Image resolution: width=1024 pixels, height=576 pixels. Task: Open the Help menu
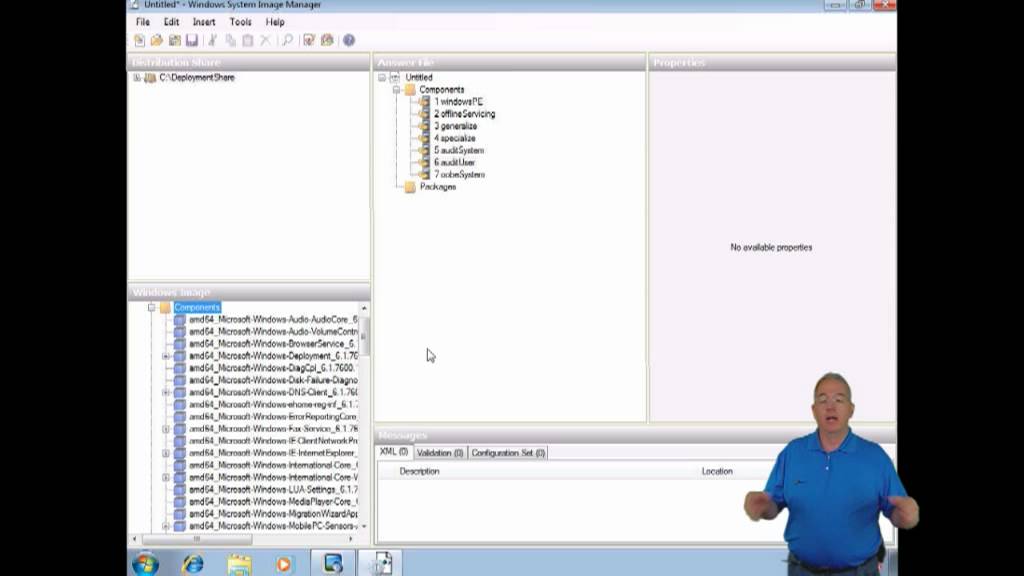(275, 22)
